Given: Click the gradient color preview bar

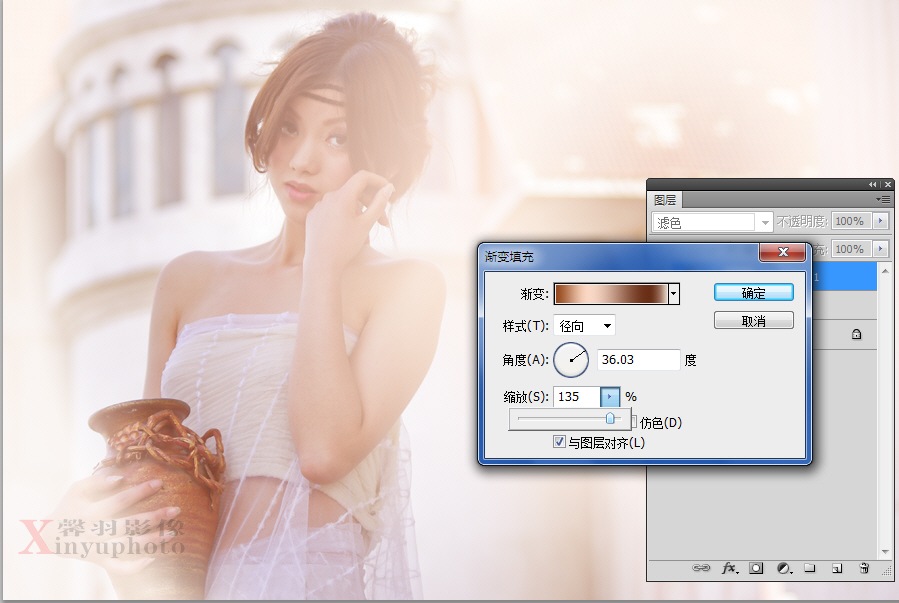Looking at the screenshot, I should [x=611, y=294].
